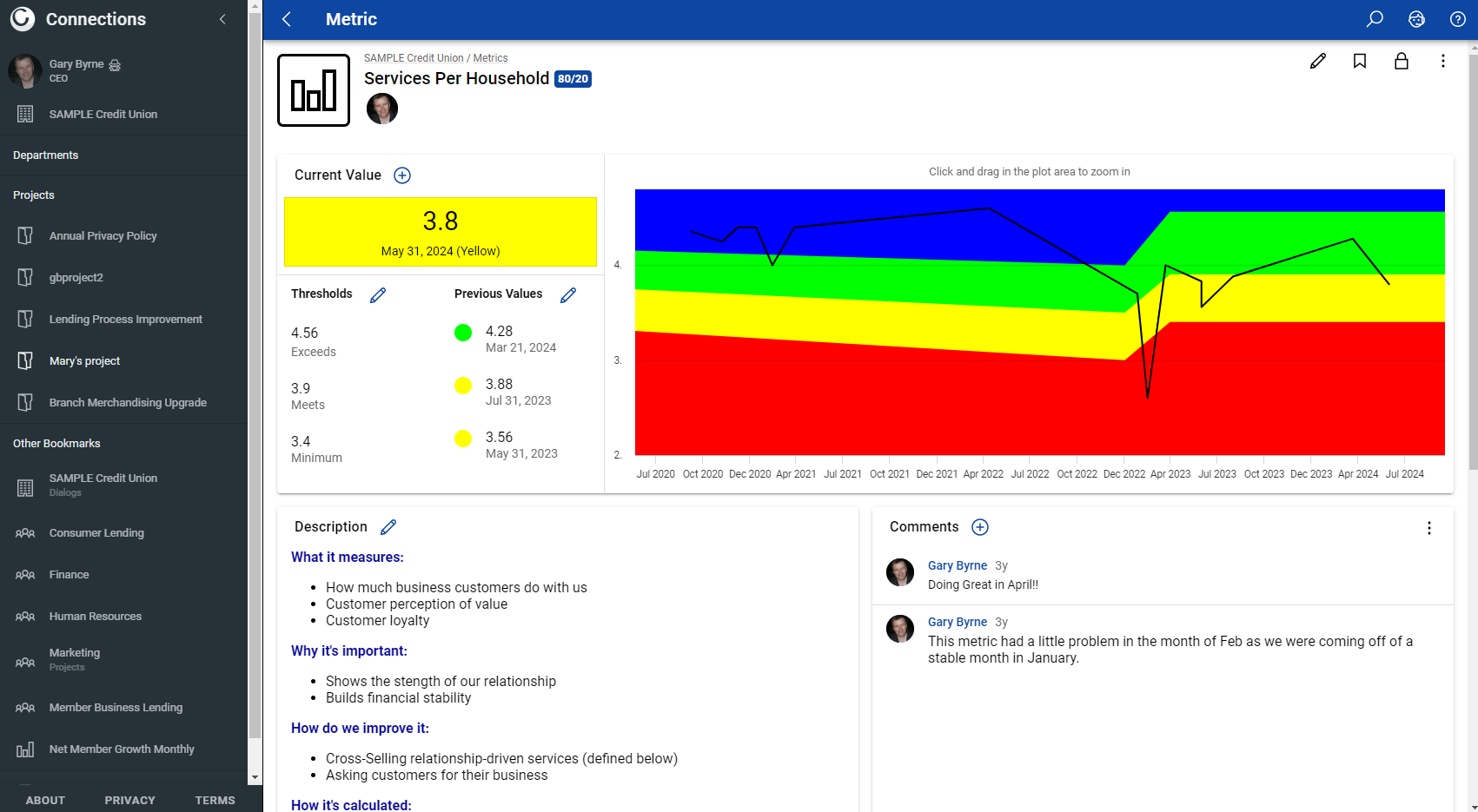Click the sidebar scroll down arrow
The height and width of the screenshot is (812, 1478).
coord(255,777)
